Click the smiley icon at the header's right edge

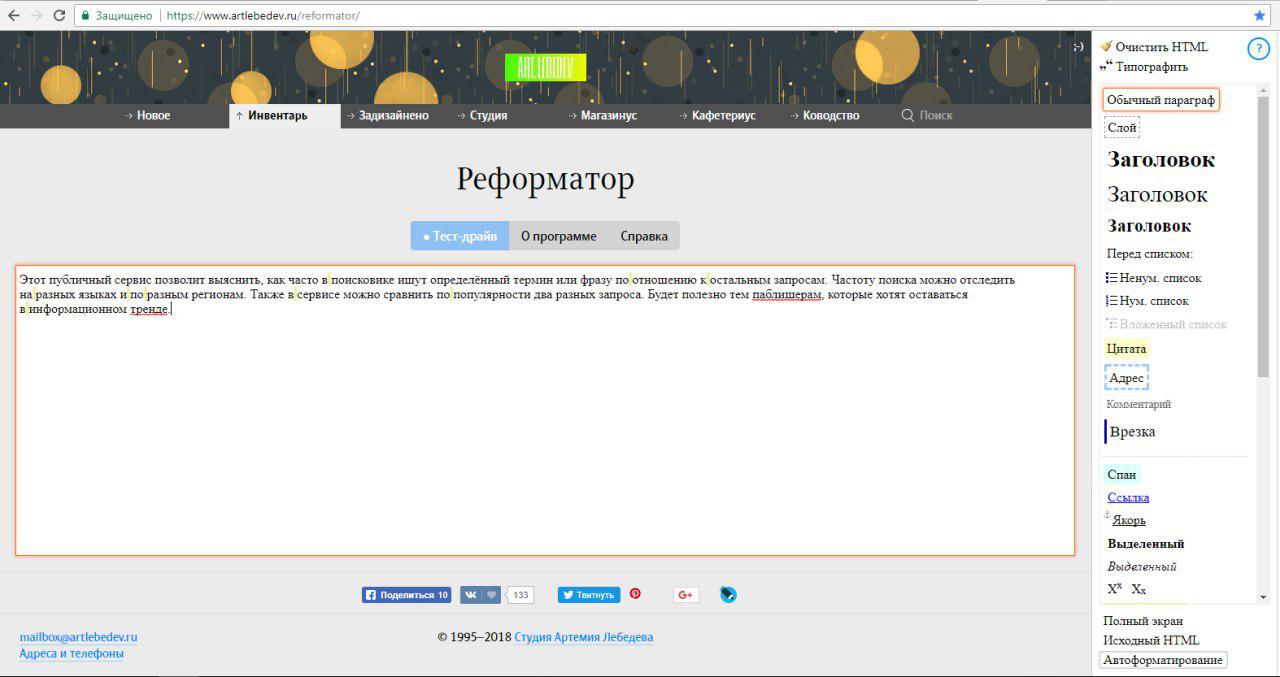tap(1078, 47)
